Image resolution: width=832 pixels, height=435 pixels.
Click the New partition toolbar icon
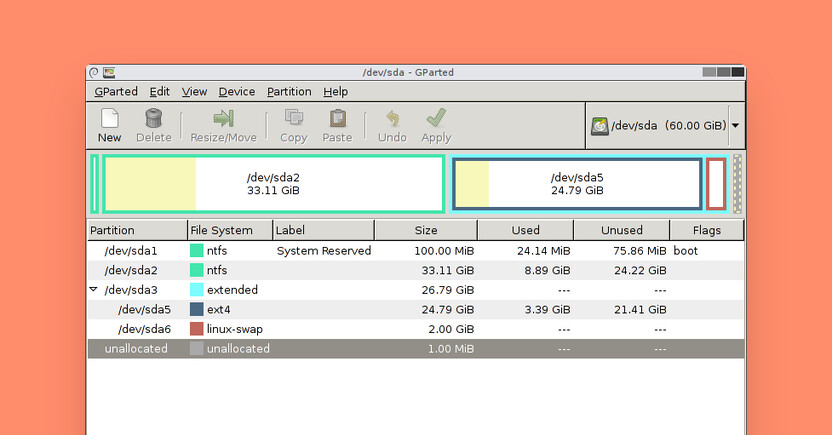pos(109,119)
